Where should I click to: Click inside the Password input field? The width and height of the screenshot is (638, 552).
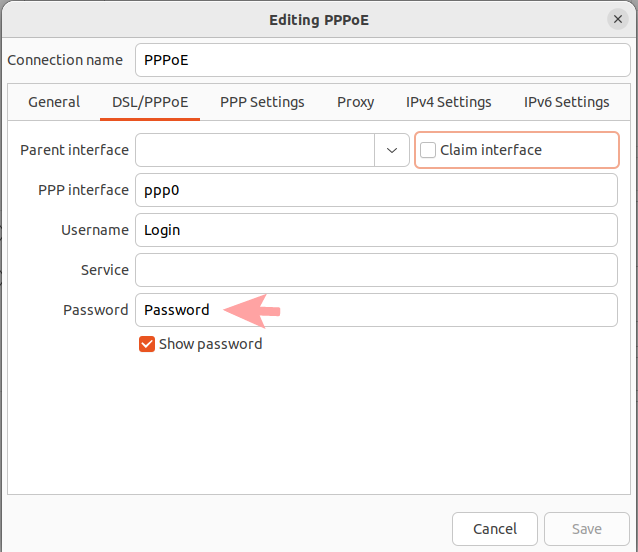tap(420, 310)
